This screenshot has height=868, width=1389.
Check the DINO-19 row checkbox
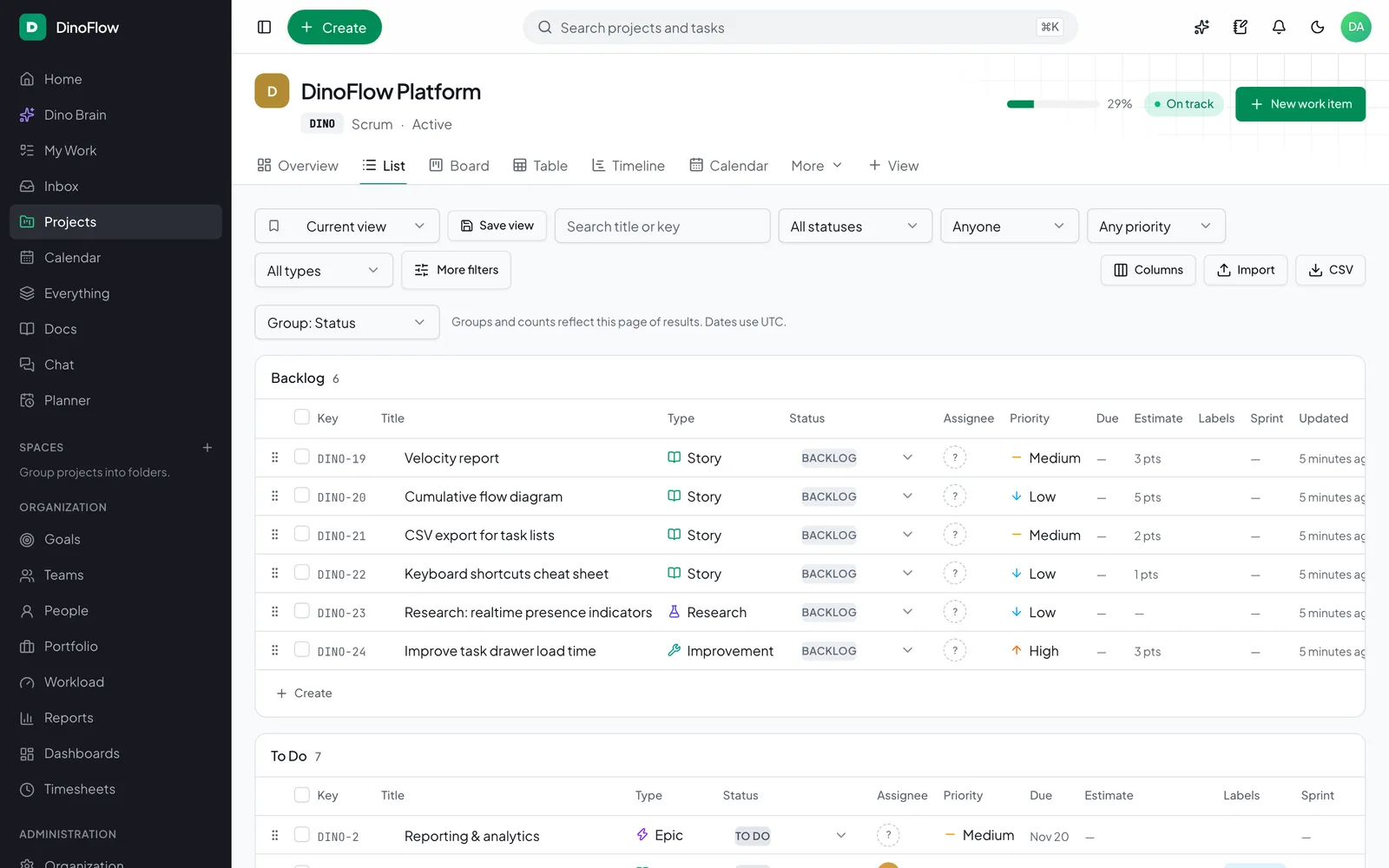302,457
